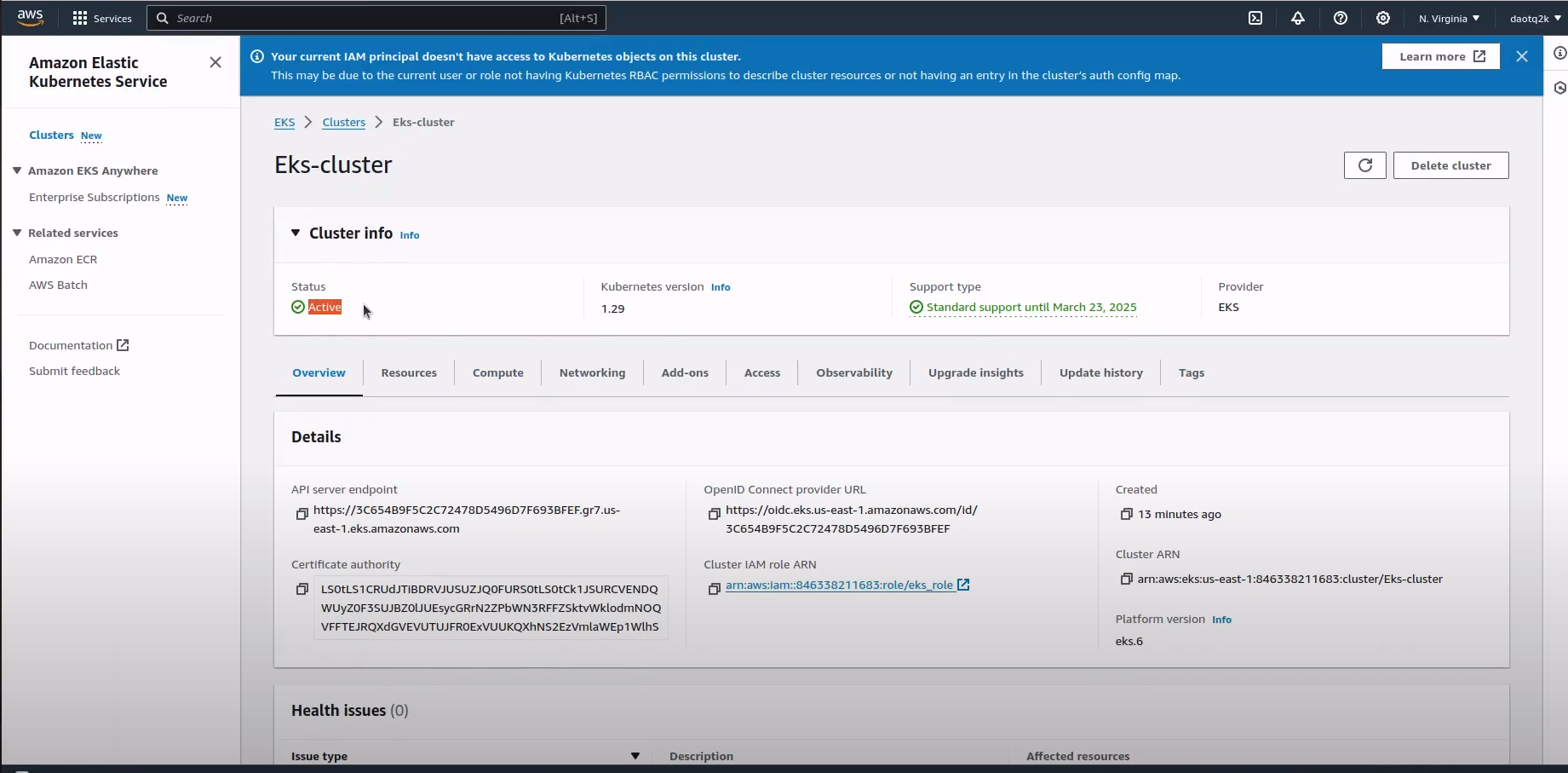The height and width of the screenshot is (773, 1568).
Task: Click the Certificate authority text box
Action: pos(491,608)
